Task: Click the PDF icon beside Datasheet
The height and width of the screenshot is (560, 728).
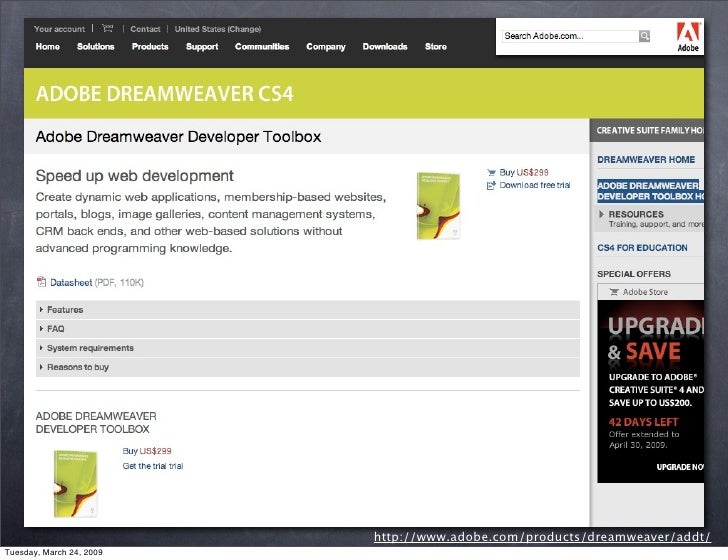Action: point(41,282)
